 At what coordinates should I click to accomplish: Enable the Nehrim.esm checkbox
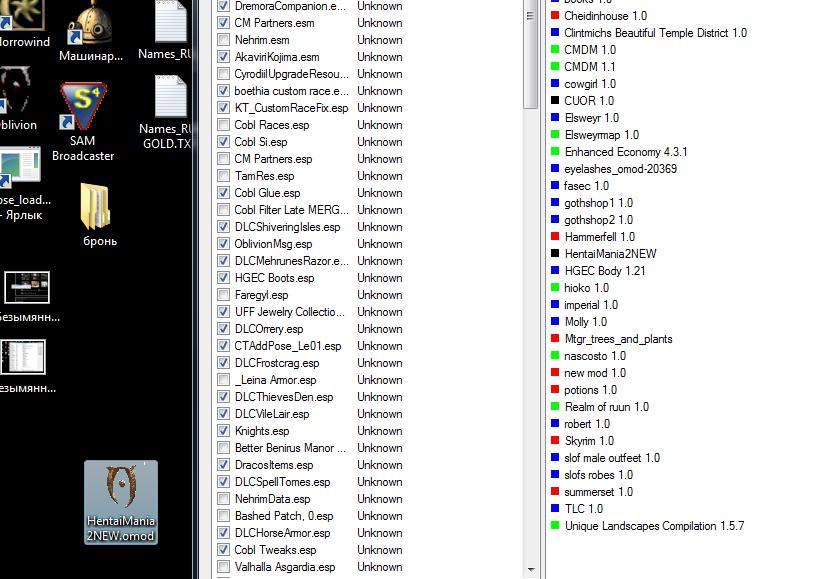click(x=224, y=40)
